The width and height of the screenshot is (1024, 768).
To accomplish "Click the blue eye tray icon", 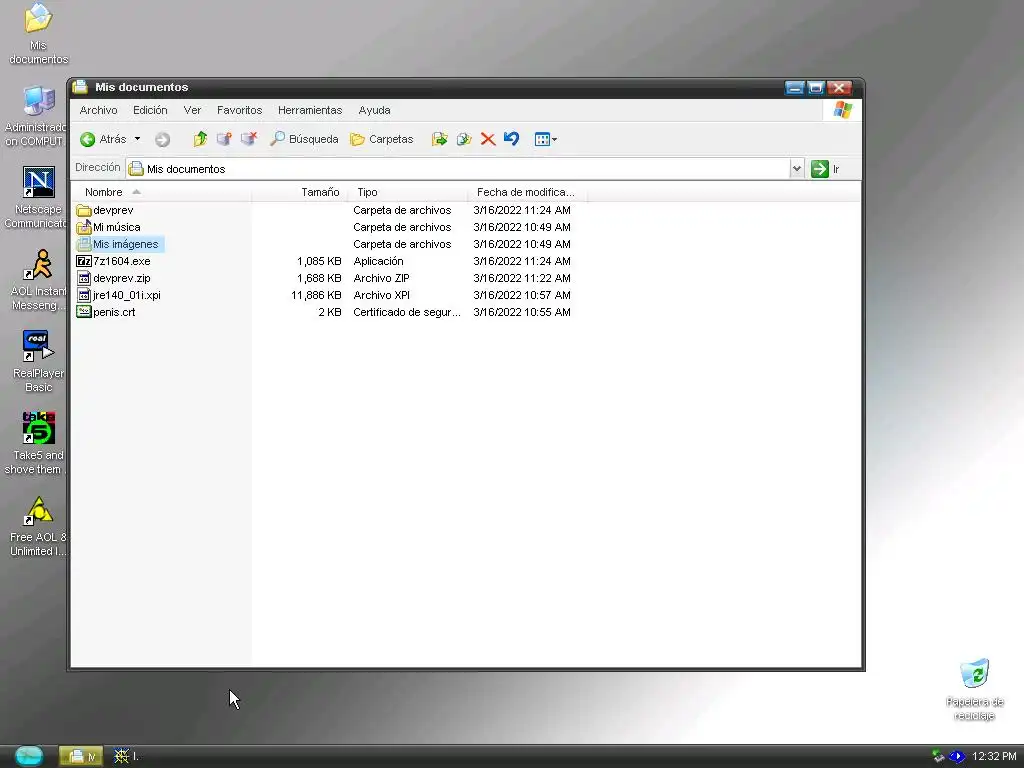I will [x=957, y=756].
